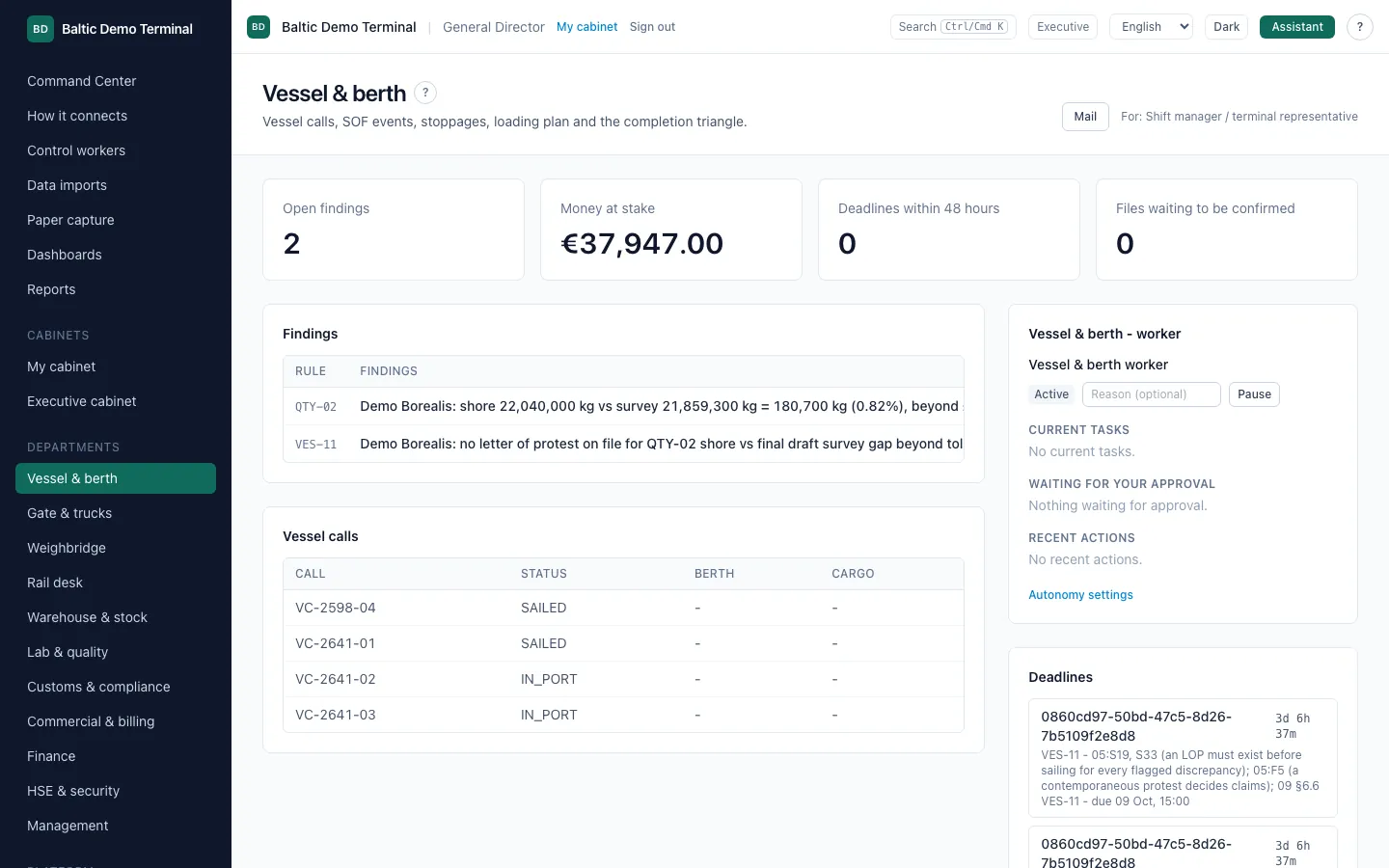Switch to Executive mode button
The image size is (1389, 868).
(1063, 27)
